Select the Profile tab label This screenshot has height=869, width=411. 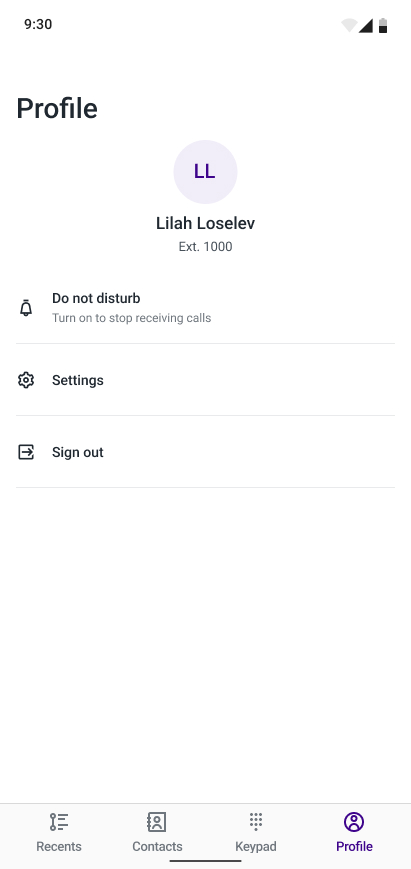pyautogui.click(x=355, y=847)
